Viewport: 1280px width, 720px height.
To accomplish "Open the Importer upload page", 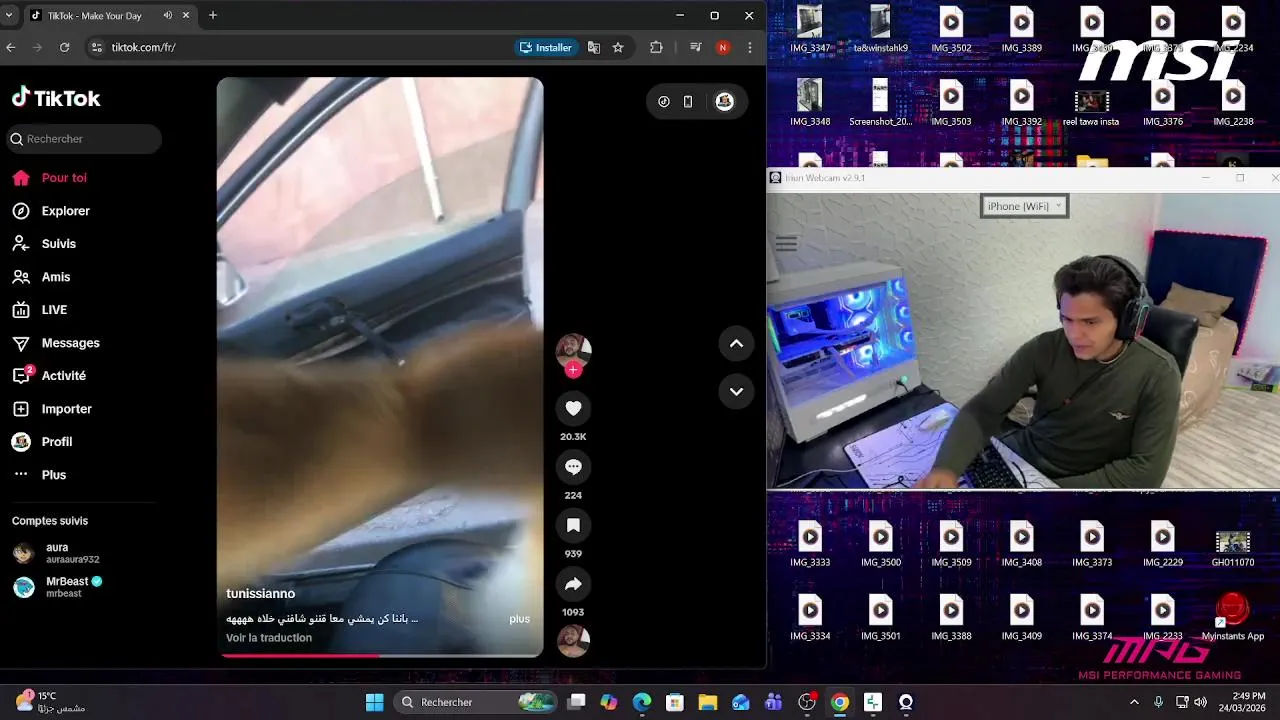I will [52, 409].
